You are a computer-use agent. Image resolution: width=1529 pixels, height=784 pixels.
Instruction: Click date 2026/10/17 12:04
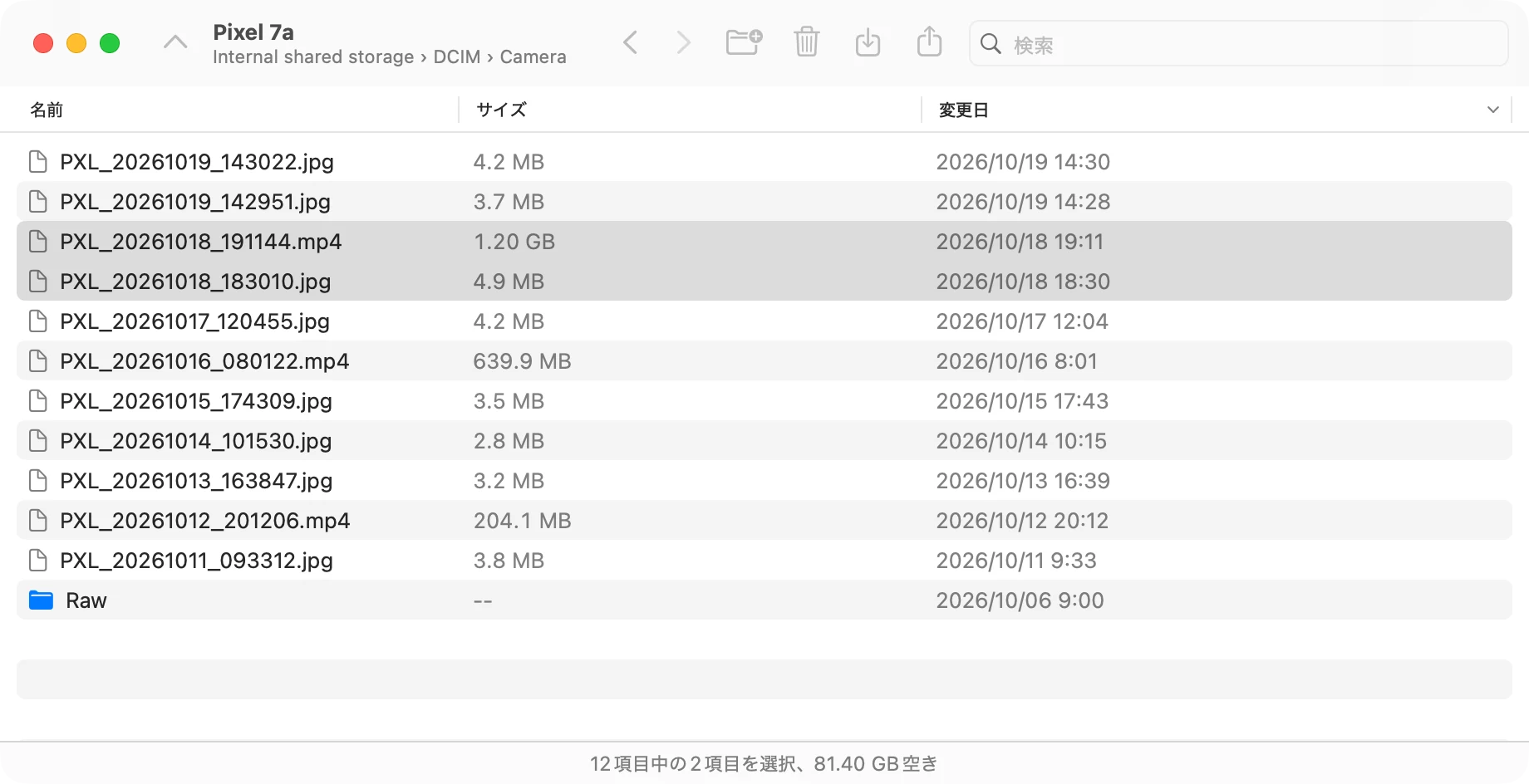tap(1022, 321)
